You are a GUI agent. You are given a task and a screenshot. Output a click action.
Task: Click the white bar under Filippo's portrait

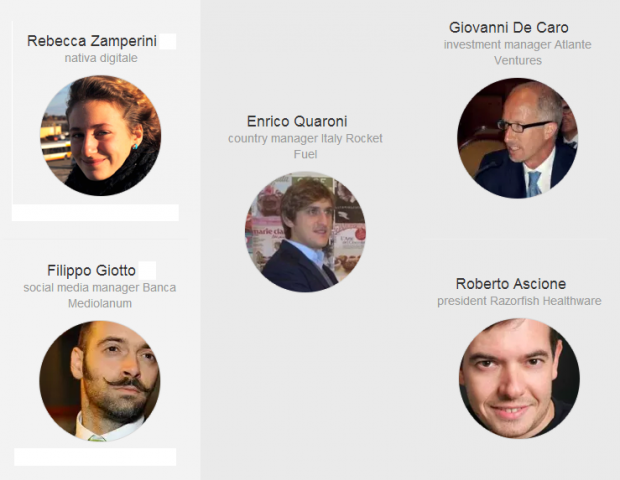coord(95,457)
